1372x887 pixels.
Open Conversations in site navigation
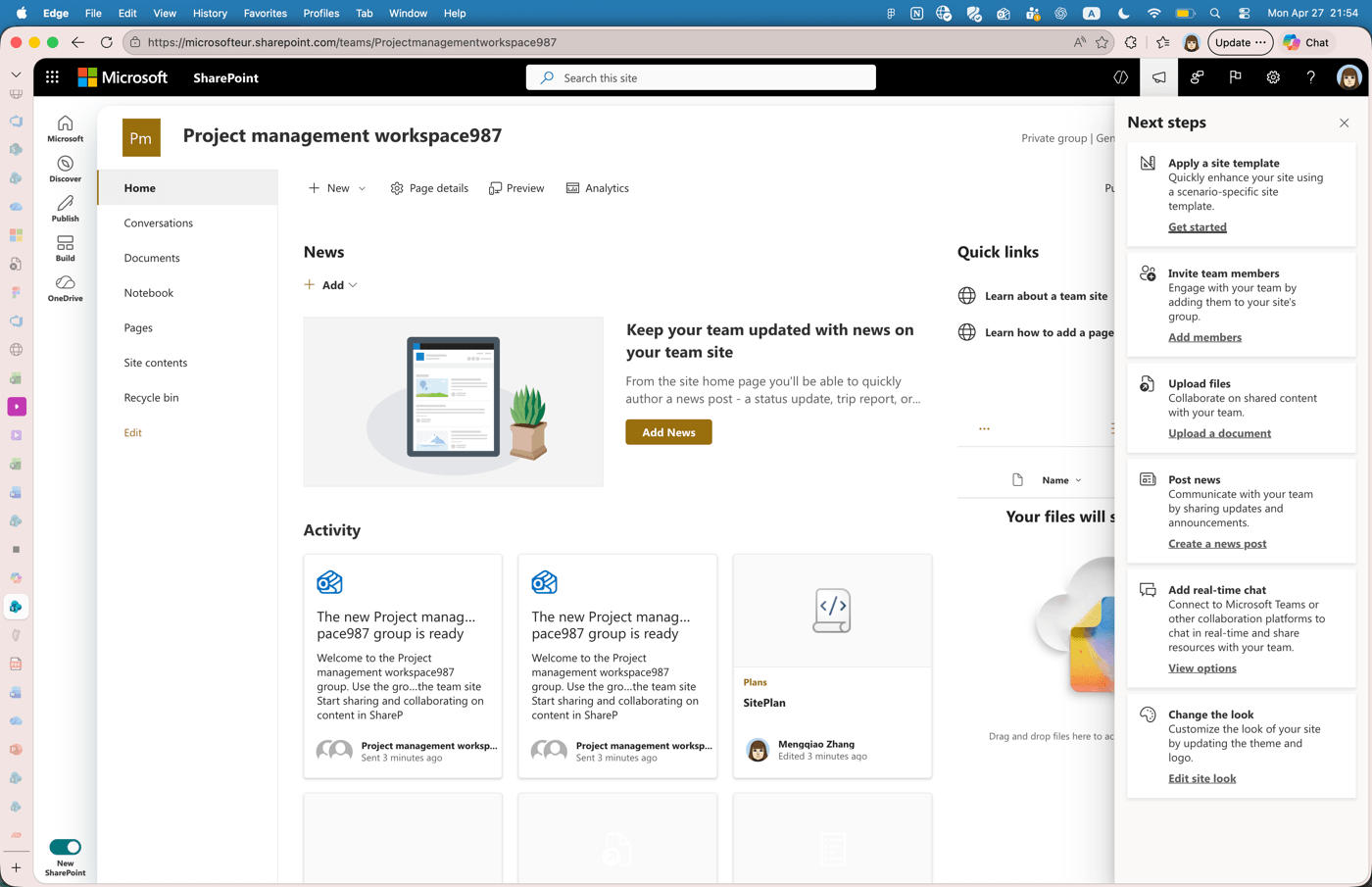pyautogui.click(x=159, y=223)
